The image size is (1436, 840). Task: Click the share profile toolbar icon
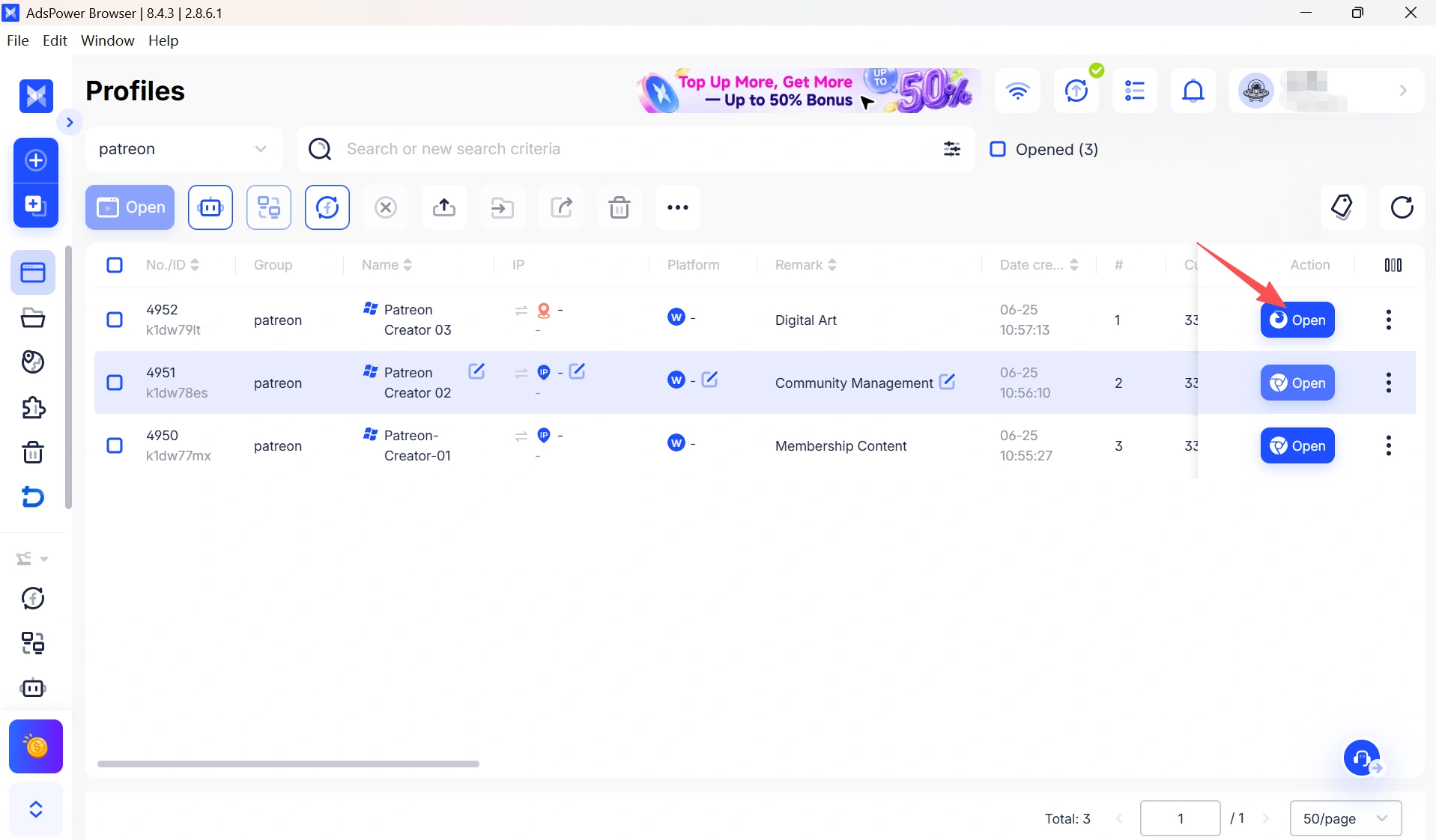[561, 207]
